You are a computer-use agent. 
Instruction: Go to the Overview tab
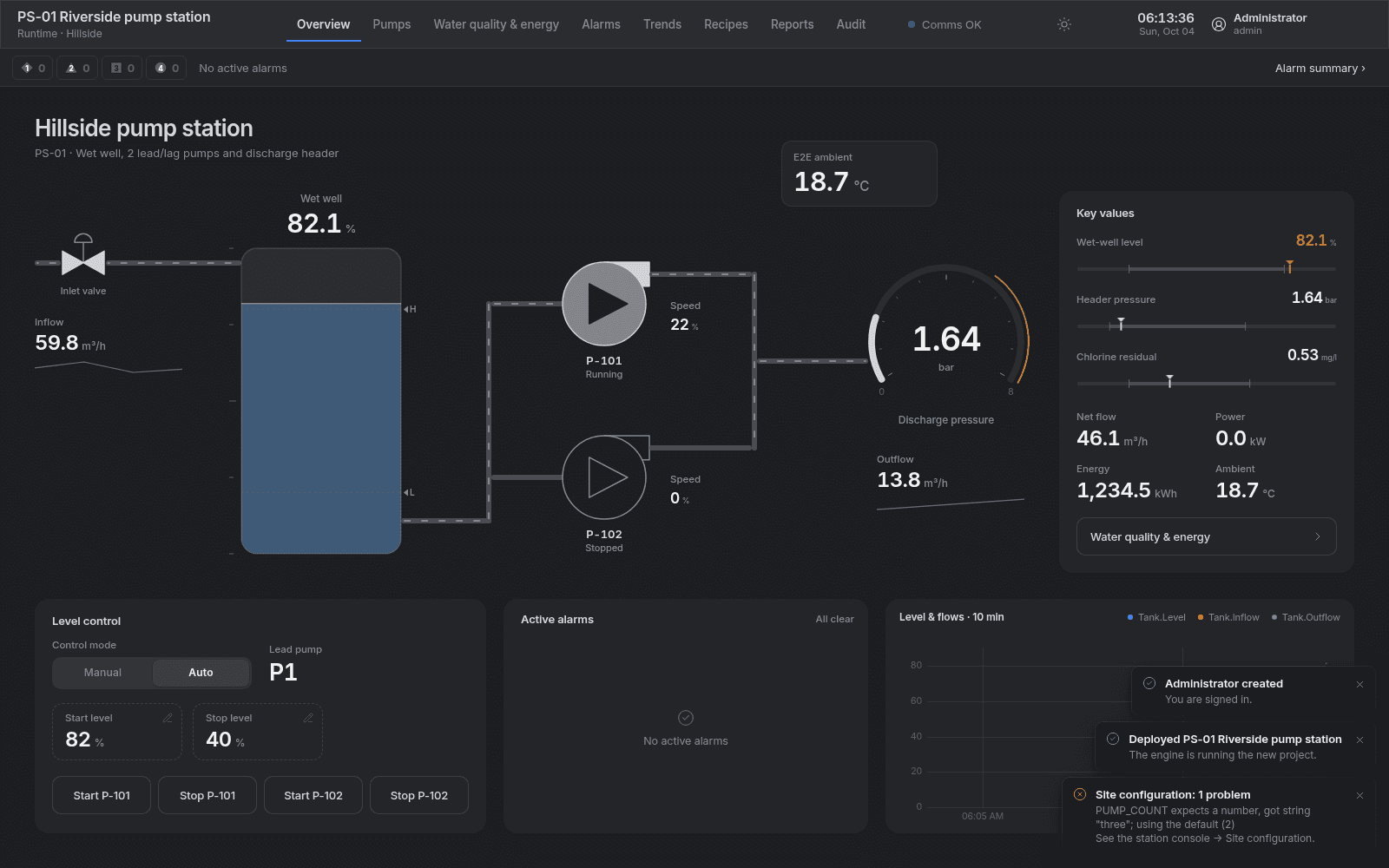tap(324, 24)
